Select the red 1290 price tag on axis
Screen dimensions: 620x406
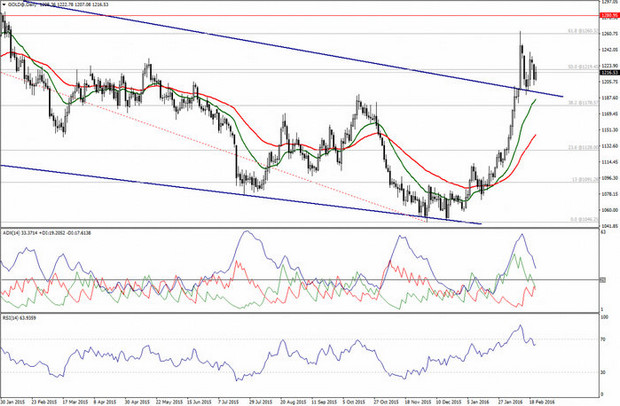point(606,16)
